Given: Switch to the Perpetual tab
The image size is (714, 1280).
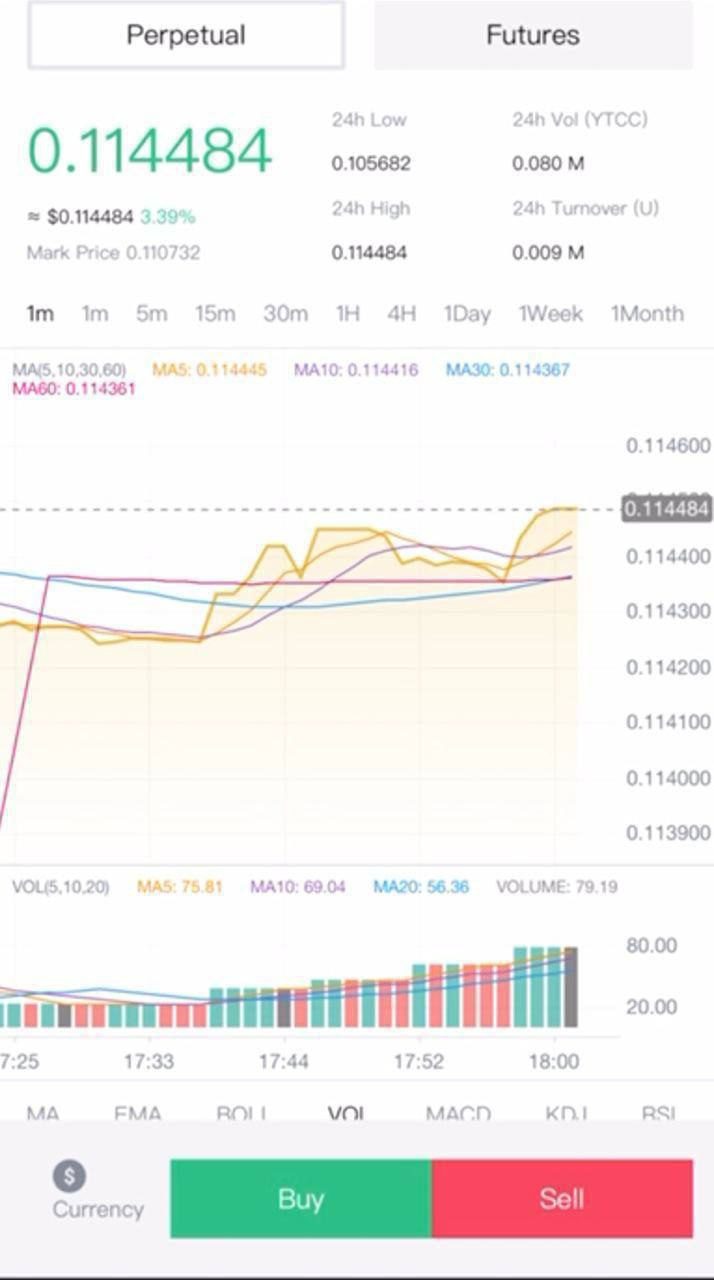Looking at the screenshot, I should (x=186, y=35).
